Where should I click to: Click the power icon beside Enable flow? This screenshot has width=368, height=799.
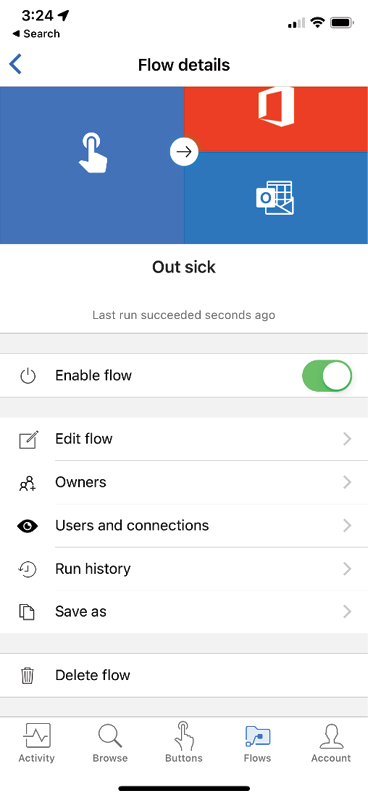pyautogui.click(x=28, y=376)
